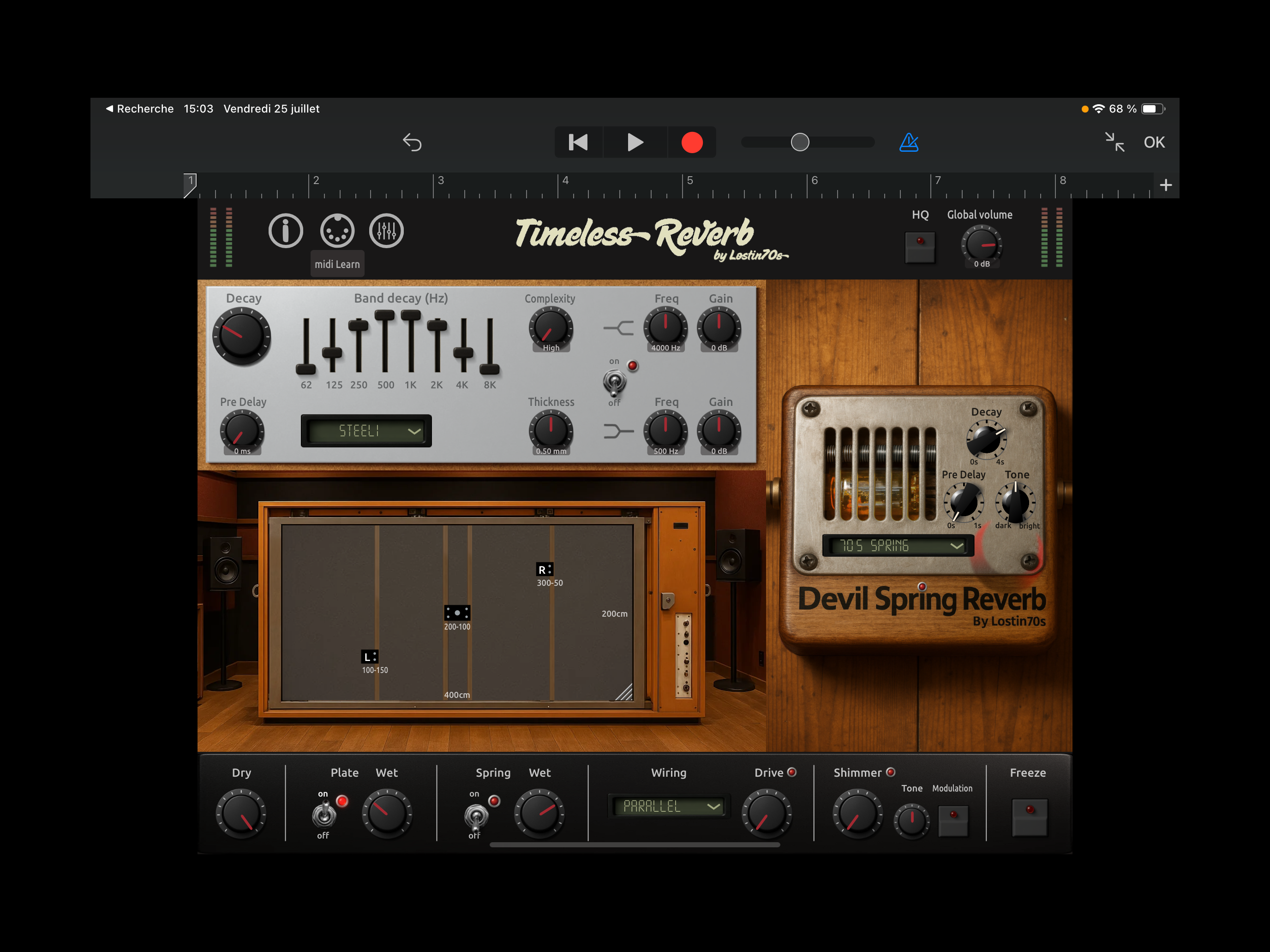Image resolution: width=1270 pixels, height=952 pixels.
Task: Click the 8K band decay fader
Action: (490, 369)
